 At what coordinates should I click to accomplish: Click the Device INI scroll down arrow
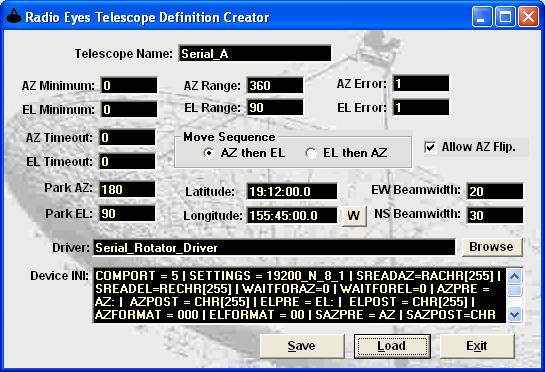click(514, 315)
